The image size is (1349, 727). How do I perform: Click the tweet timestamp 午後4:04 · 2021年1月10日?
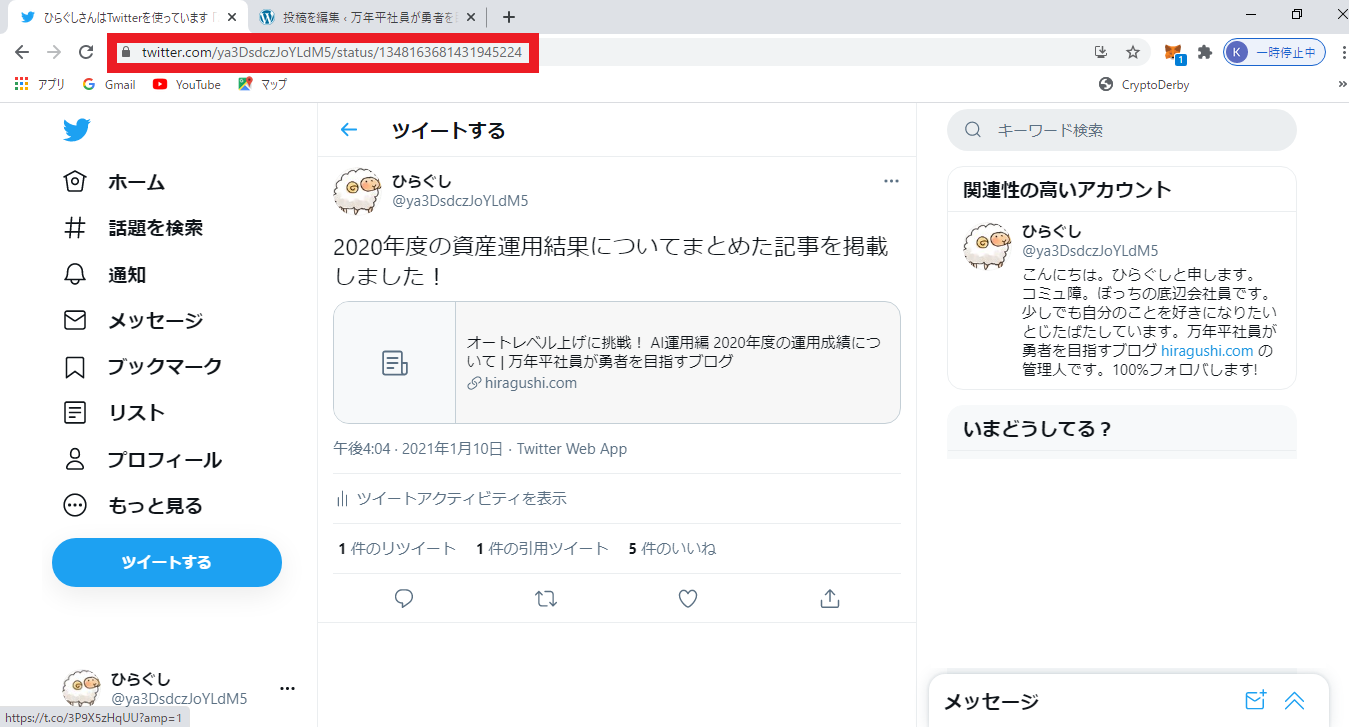[x=418, y=449]
